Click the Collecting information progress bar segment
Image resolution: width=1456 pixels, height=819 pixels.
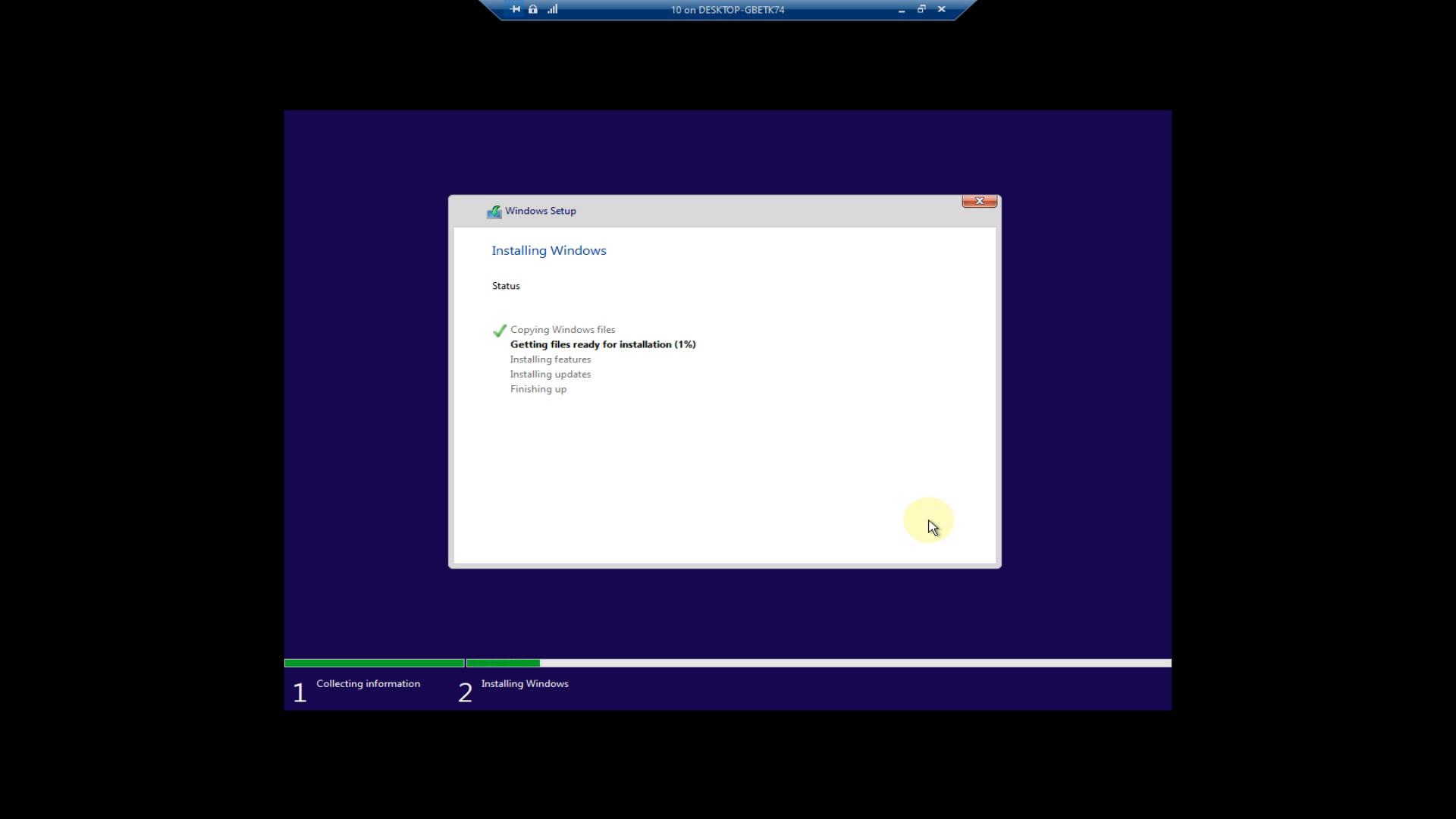(x=374, y=664)
